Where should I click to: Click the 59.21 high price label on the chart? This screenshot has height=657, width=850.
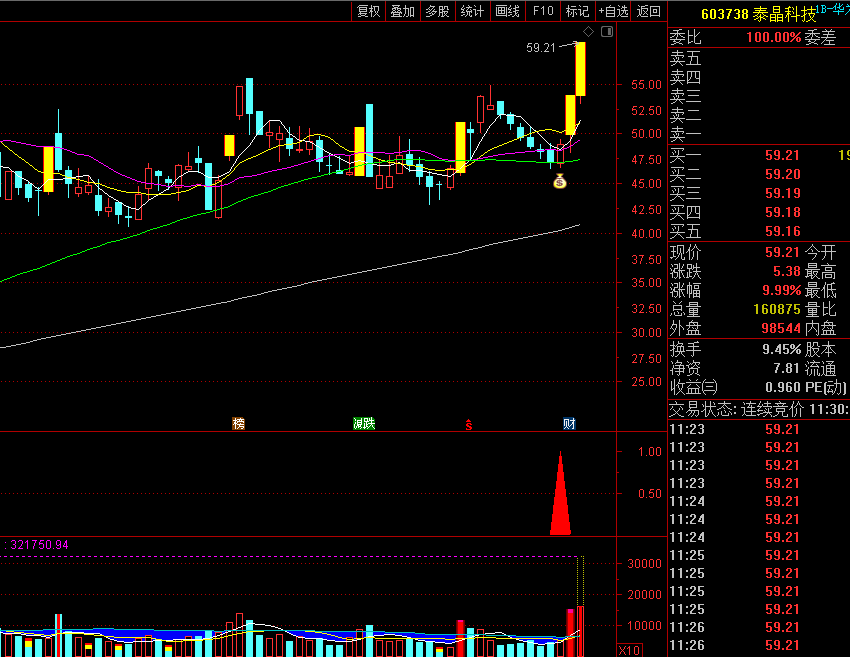pos(541,48)
